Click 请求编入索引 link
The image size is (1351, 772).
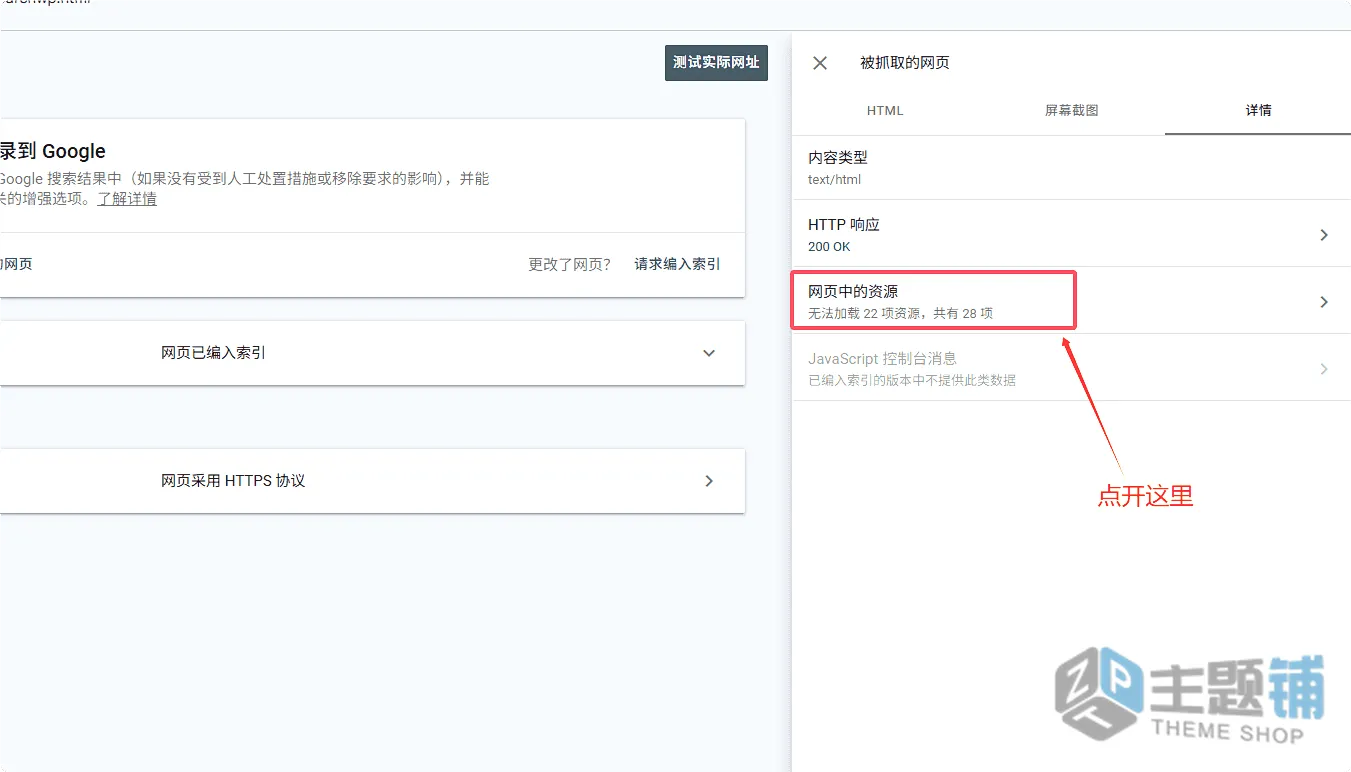pos(677,264)
